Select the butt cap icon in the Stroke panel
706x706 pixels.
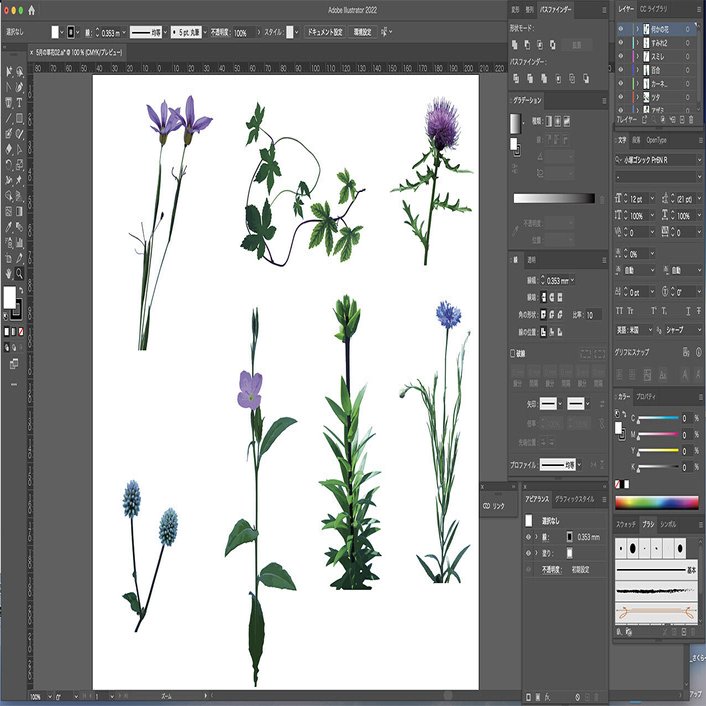point(543,297)
